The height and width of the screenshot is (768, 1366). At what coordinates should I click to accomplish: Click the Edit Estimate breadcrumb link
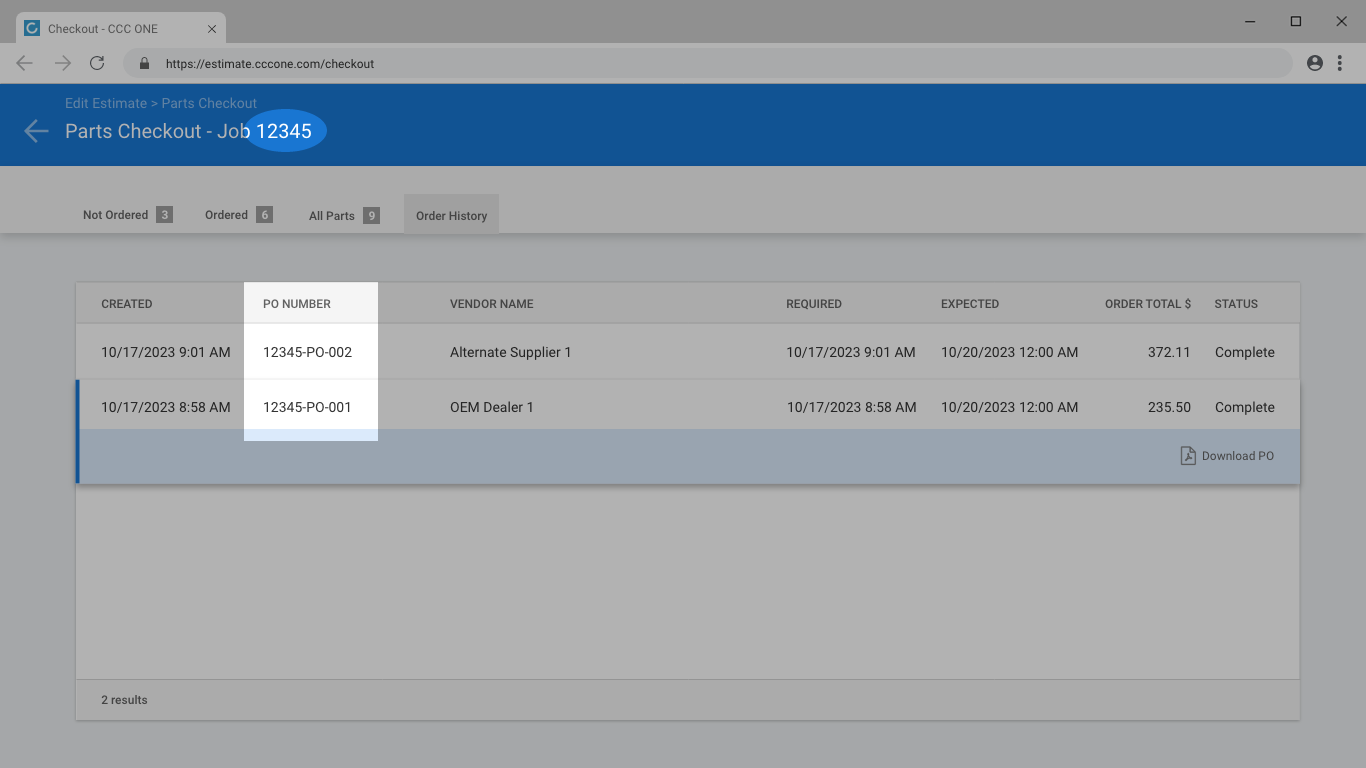106,103
